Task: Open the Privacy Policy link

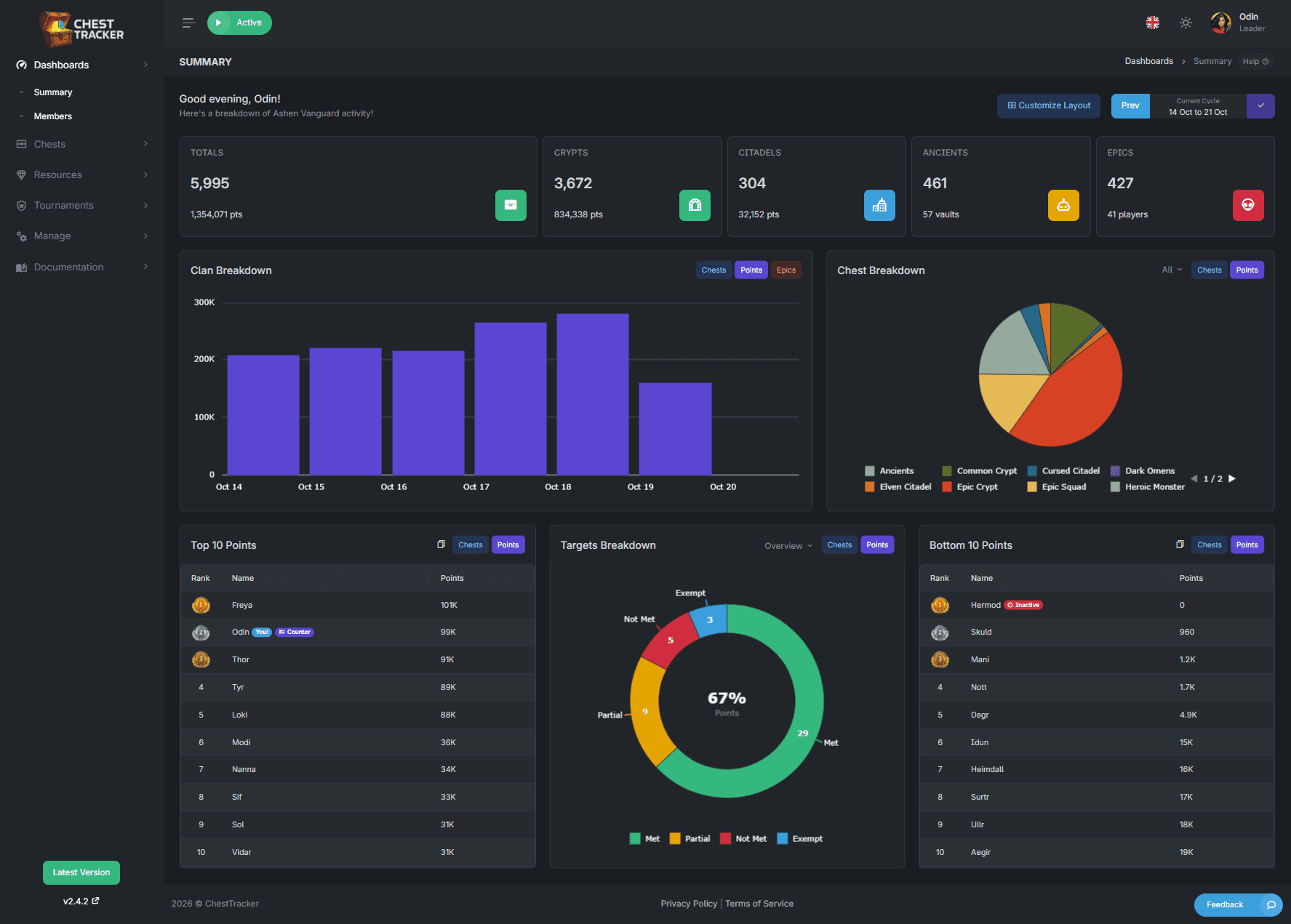Action: pos(689,904)
